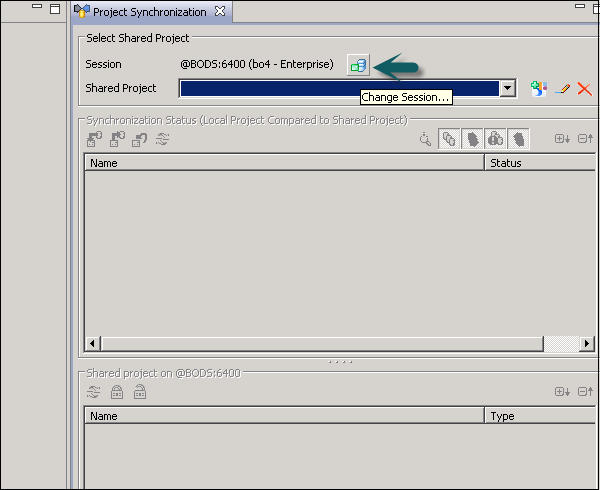The image size is (600, 490).
Task: Toggle second filter button in Synchronization Status
Action: pyautogui.click(x=472, y=140)
